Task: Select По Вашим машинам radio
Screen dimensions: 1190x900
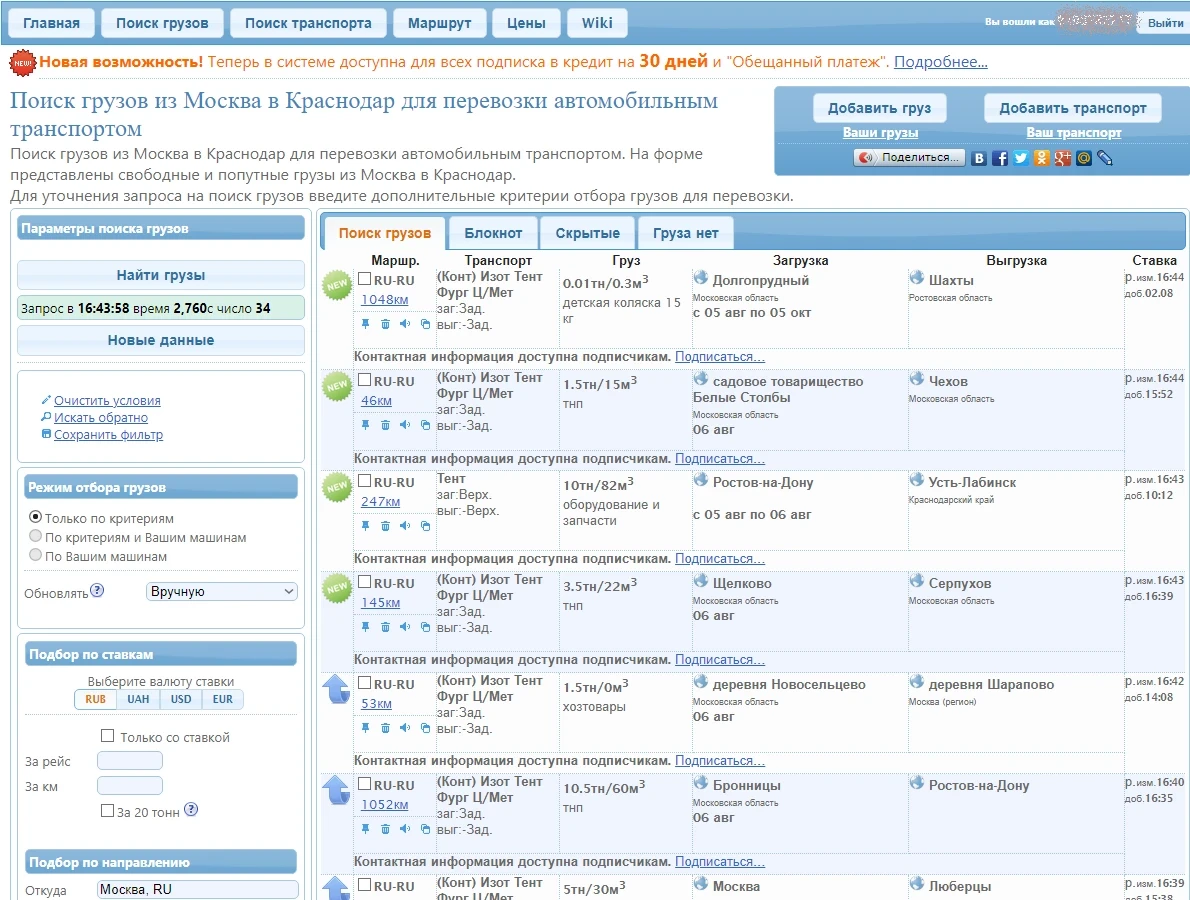Action: coord(35,555)
